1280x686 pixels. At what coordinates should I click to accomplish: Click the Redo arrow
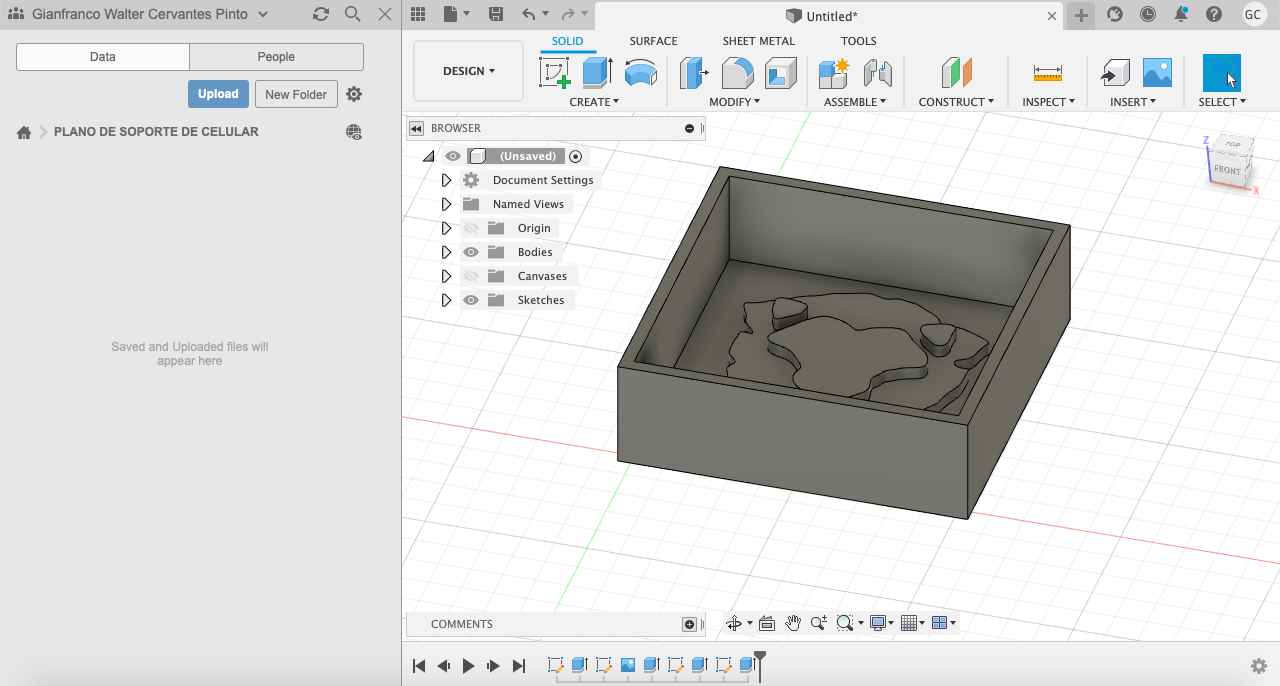[568, 14]
